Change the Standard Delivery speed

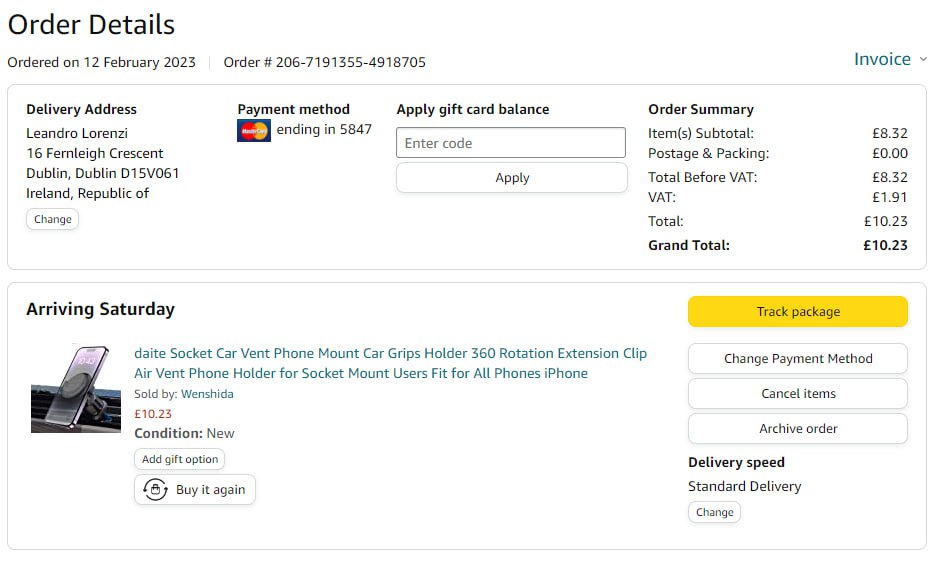714,513
